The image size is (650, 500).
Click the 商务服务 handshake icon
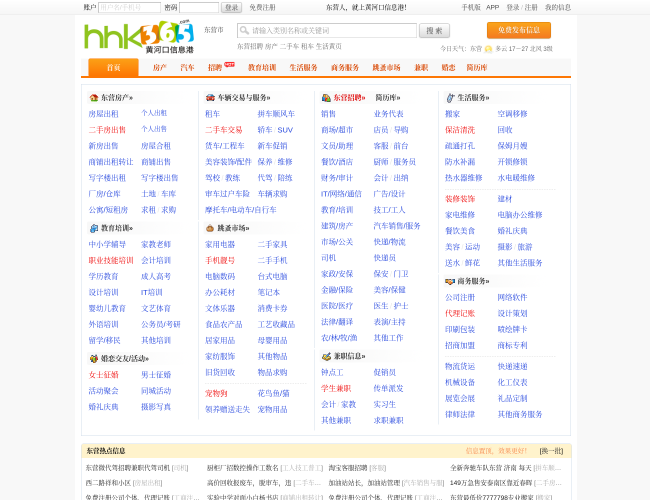450,282
